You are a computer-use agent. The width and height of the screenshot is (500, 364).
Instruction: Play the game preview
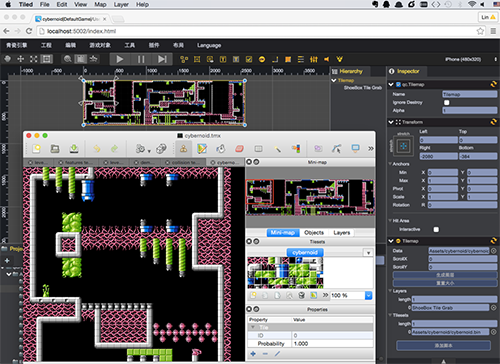120,59
